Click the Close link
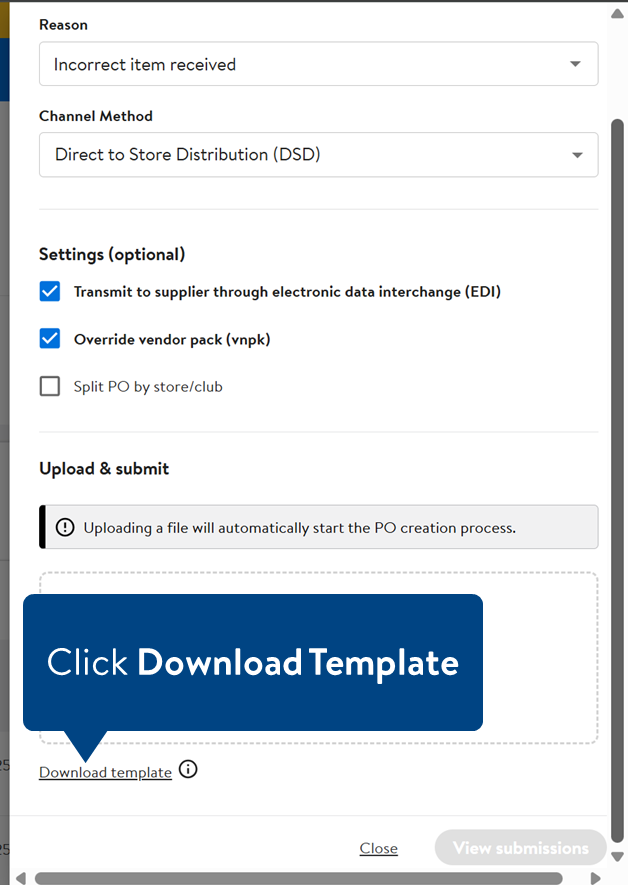628x885 pixels. 378,848
